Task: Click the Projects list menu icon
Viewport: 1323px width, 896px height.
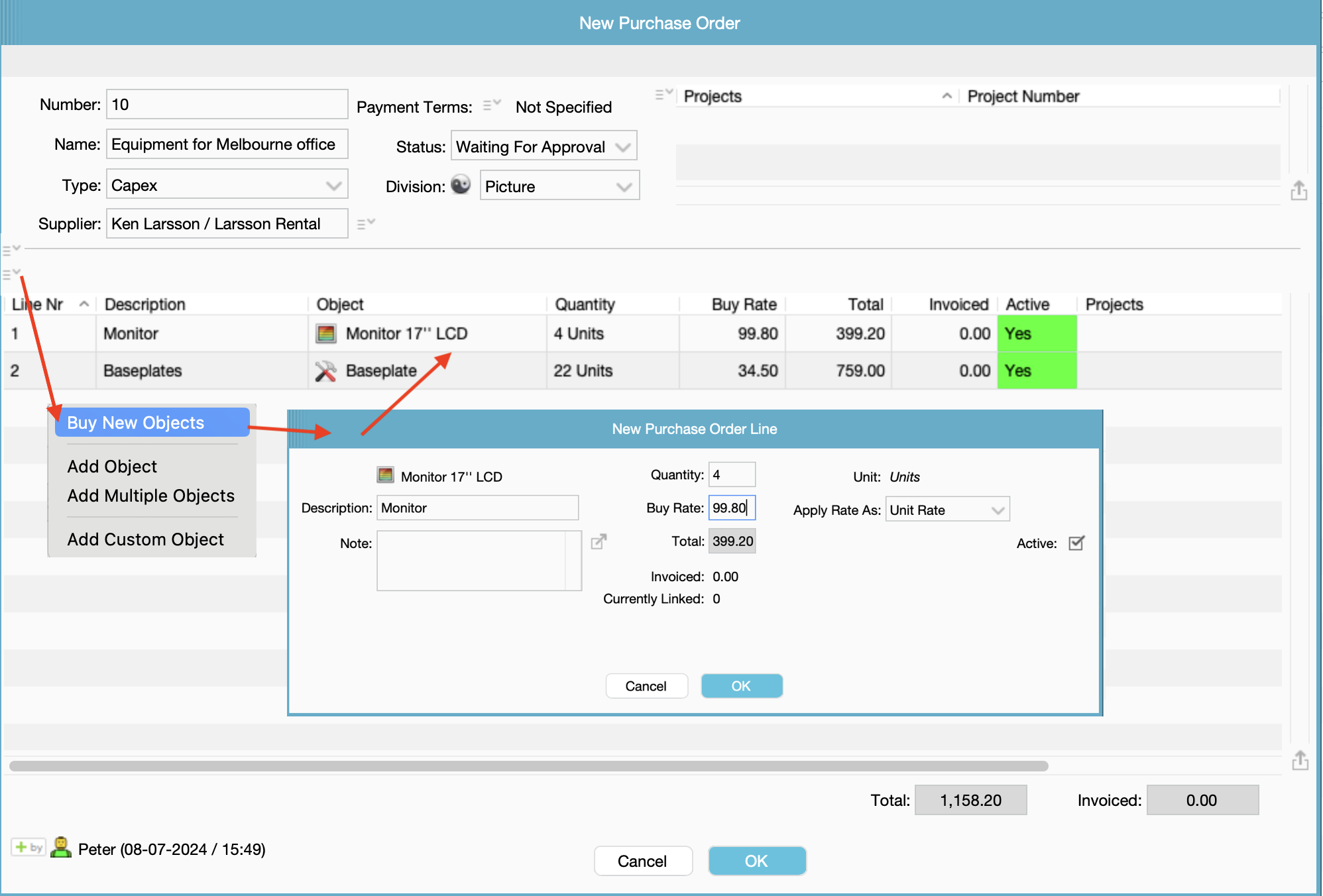Action: click(x=663, y=95)
